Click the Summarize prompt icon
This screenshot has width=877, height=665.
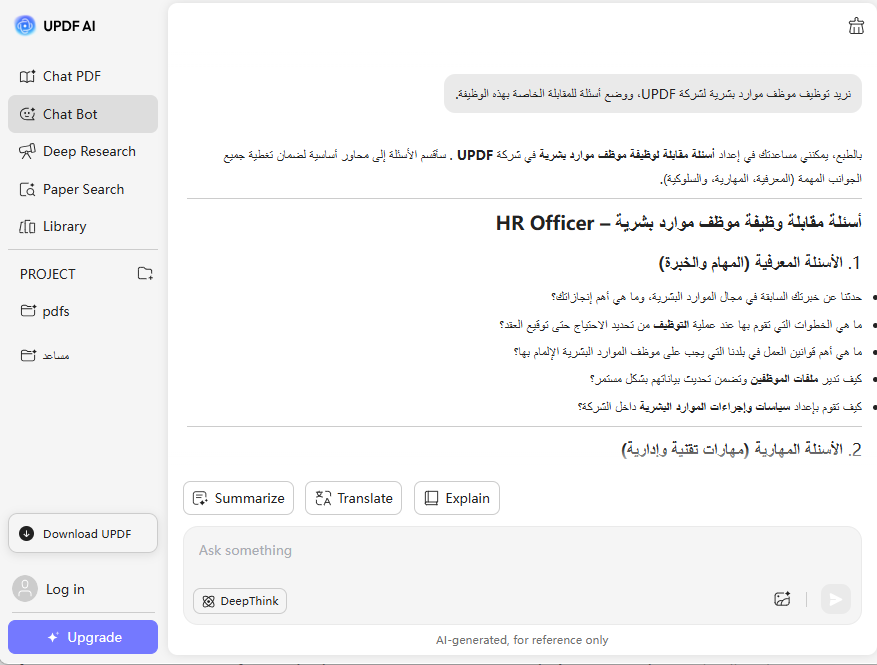[200, 498]
